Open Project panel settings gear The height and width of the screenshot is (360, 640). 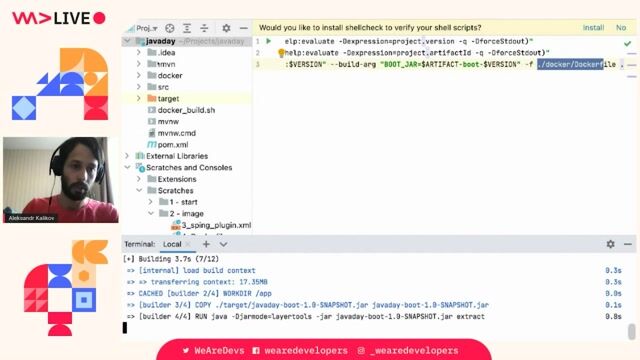tap(226, 28)
